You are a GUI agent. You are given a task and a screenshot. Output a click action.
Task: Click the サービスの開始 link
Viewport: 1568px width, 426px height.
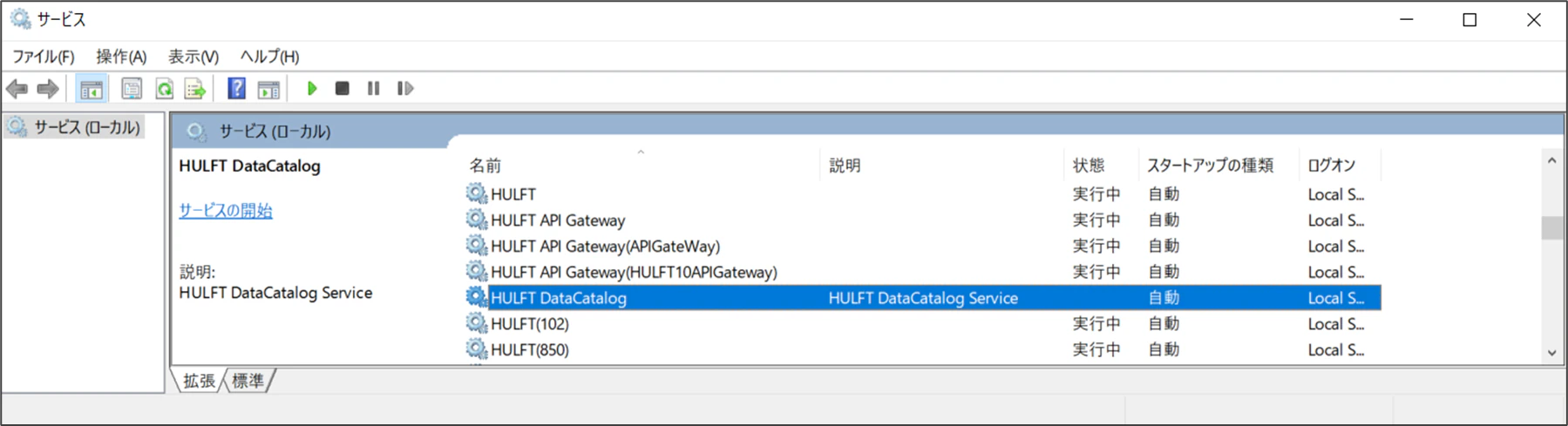[x=226, y=210]
